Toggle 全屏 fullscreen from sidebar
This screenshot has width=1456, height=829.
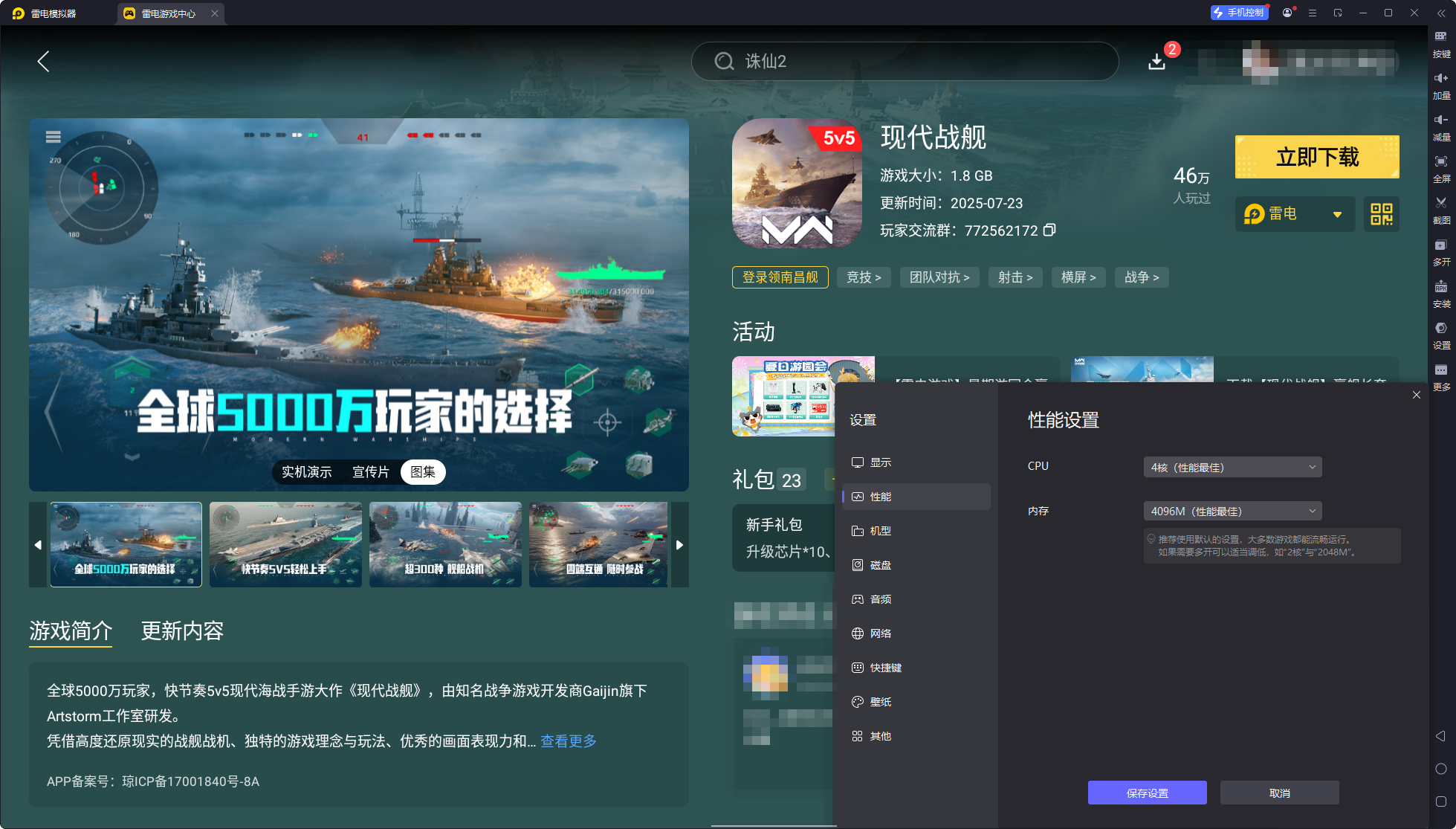tap(1441, 168)
